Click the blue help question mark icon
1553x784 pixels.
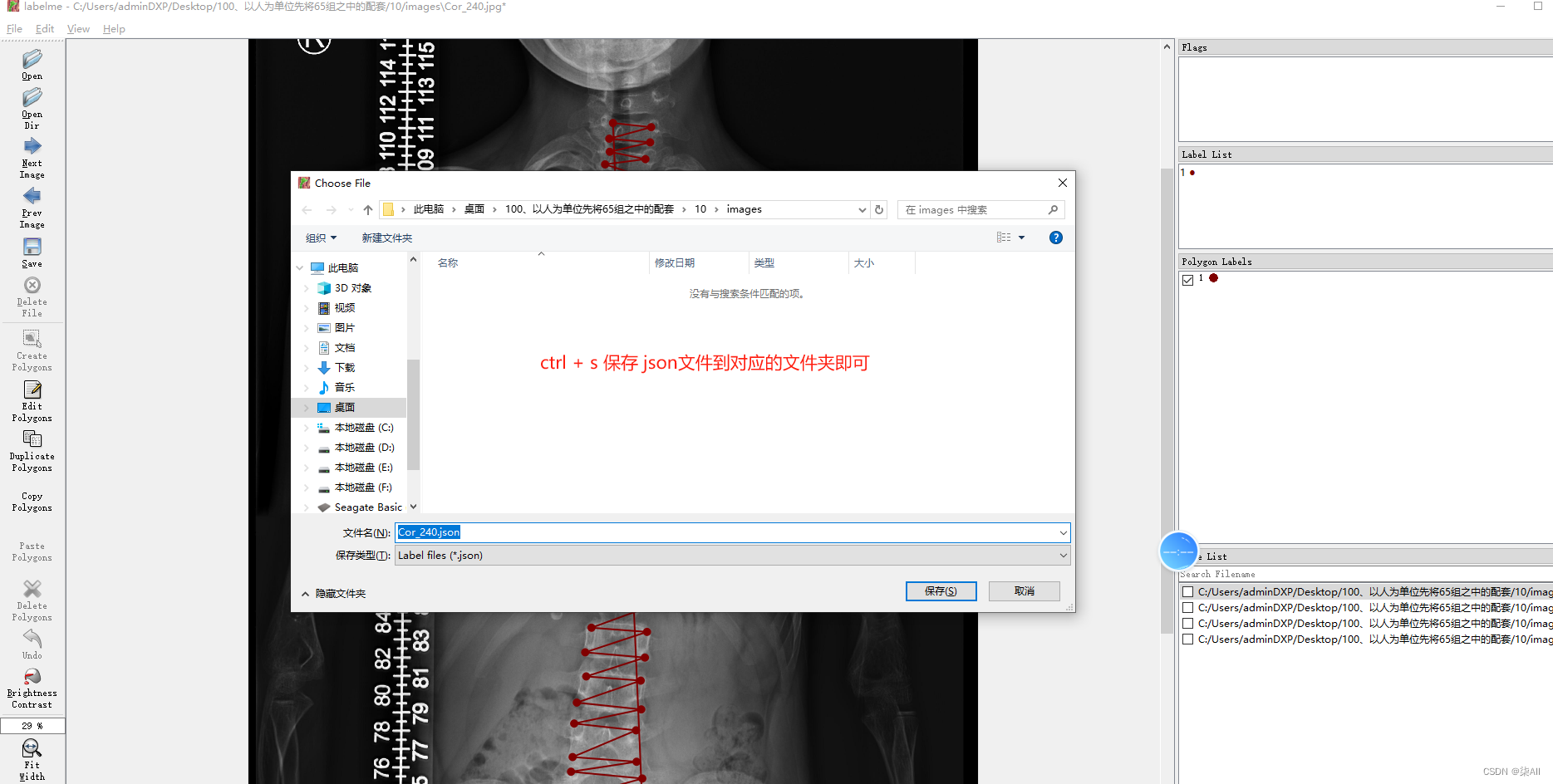click(1056, 238)
